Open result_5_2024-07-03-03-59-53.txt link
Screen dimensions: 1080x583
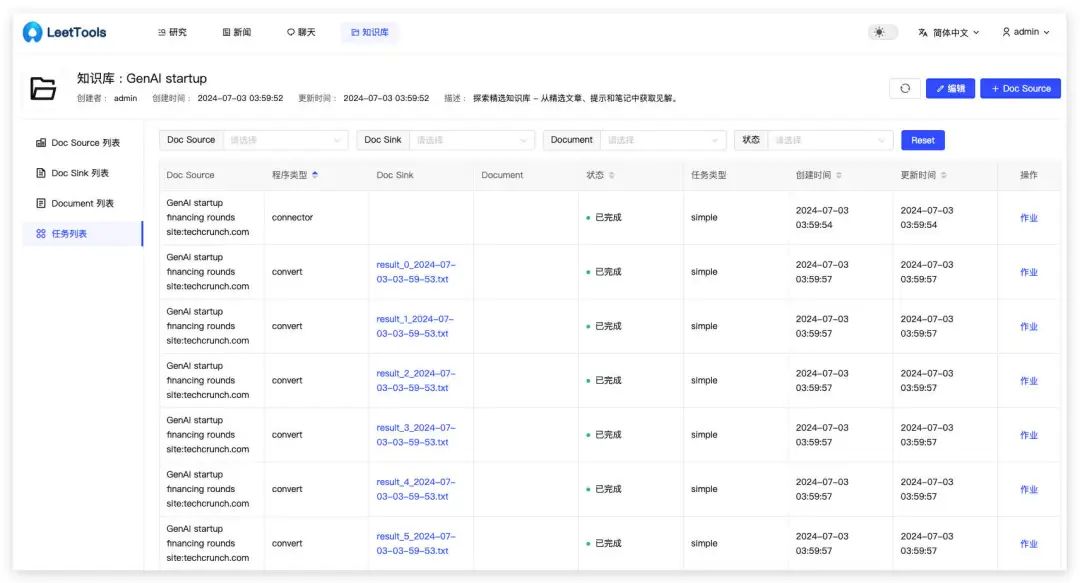tap(415, 544)
